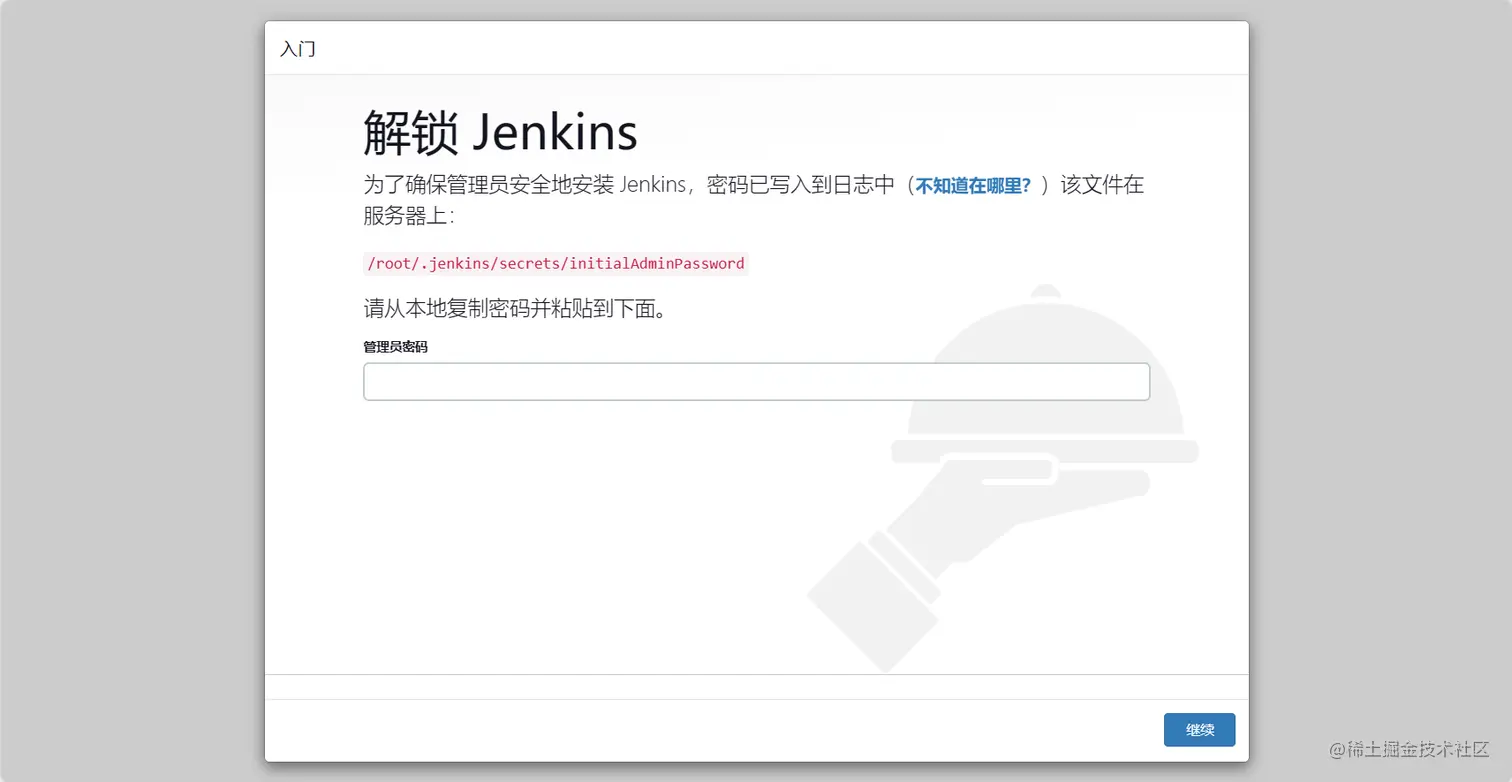Click the 管理员密码 input field
This screenshot has width=1512, height=782.
click(756, 382)
